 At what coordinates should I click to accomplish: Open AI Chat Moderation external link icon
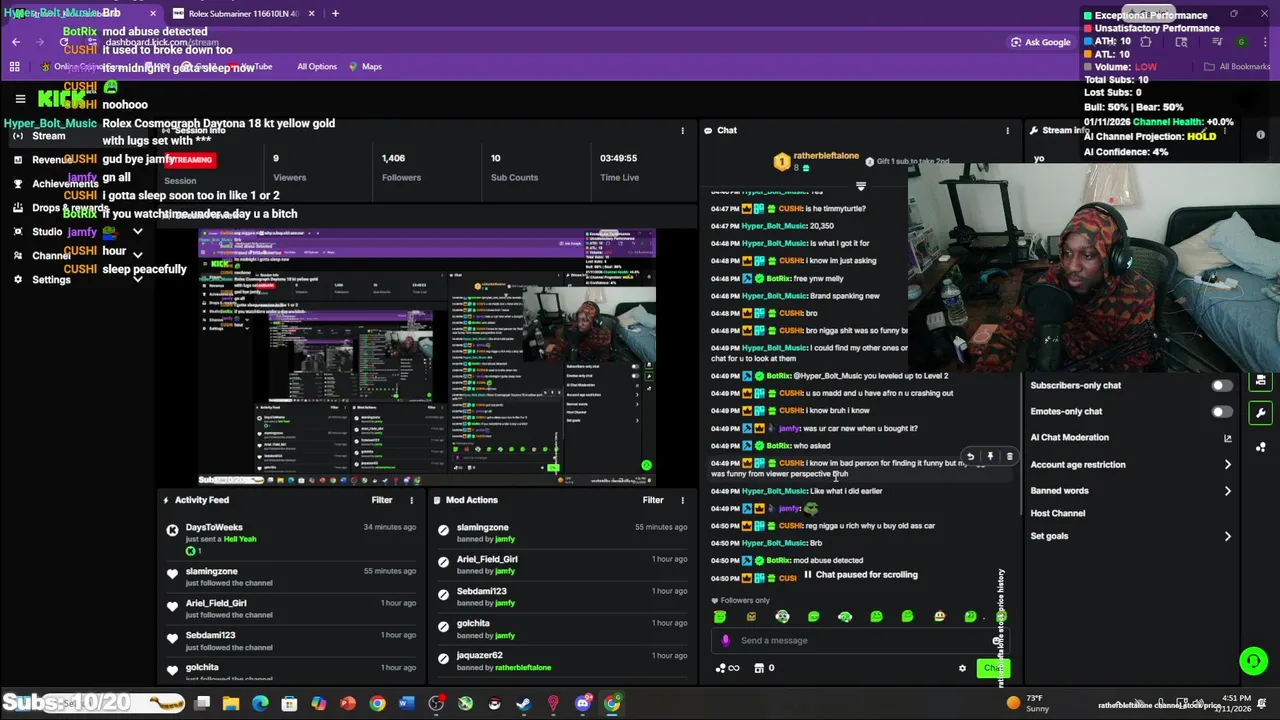1228,438
